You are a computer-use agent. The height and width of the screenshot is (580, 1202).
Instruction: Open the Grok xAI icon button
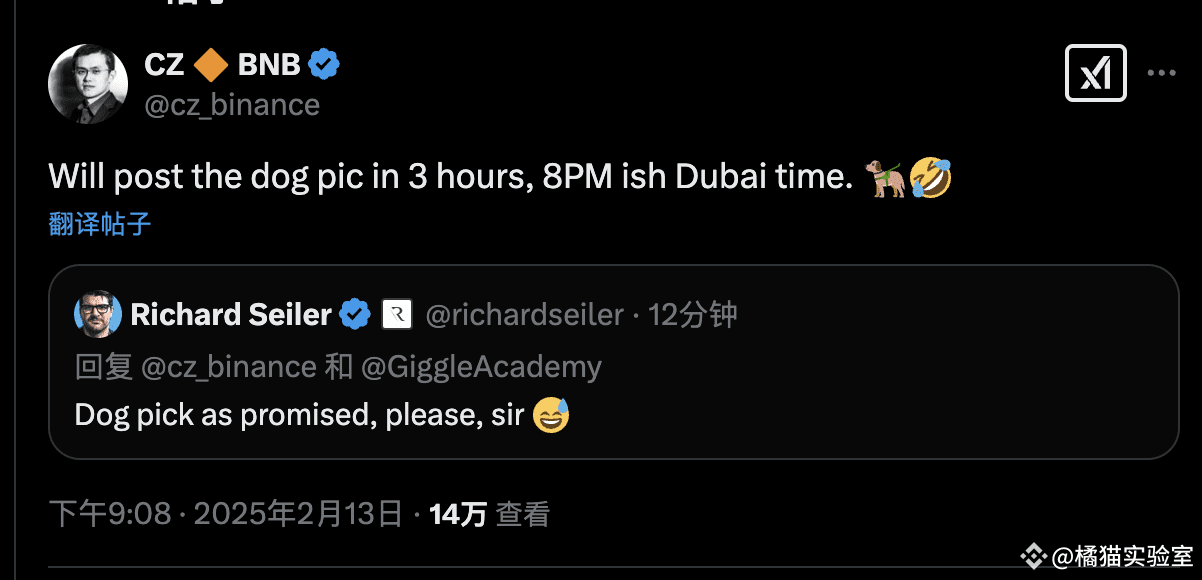(1096, 73)
